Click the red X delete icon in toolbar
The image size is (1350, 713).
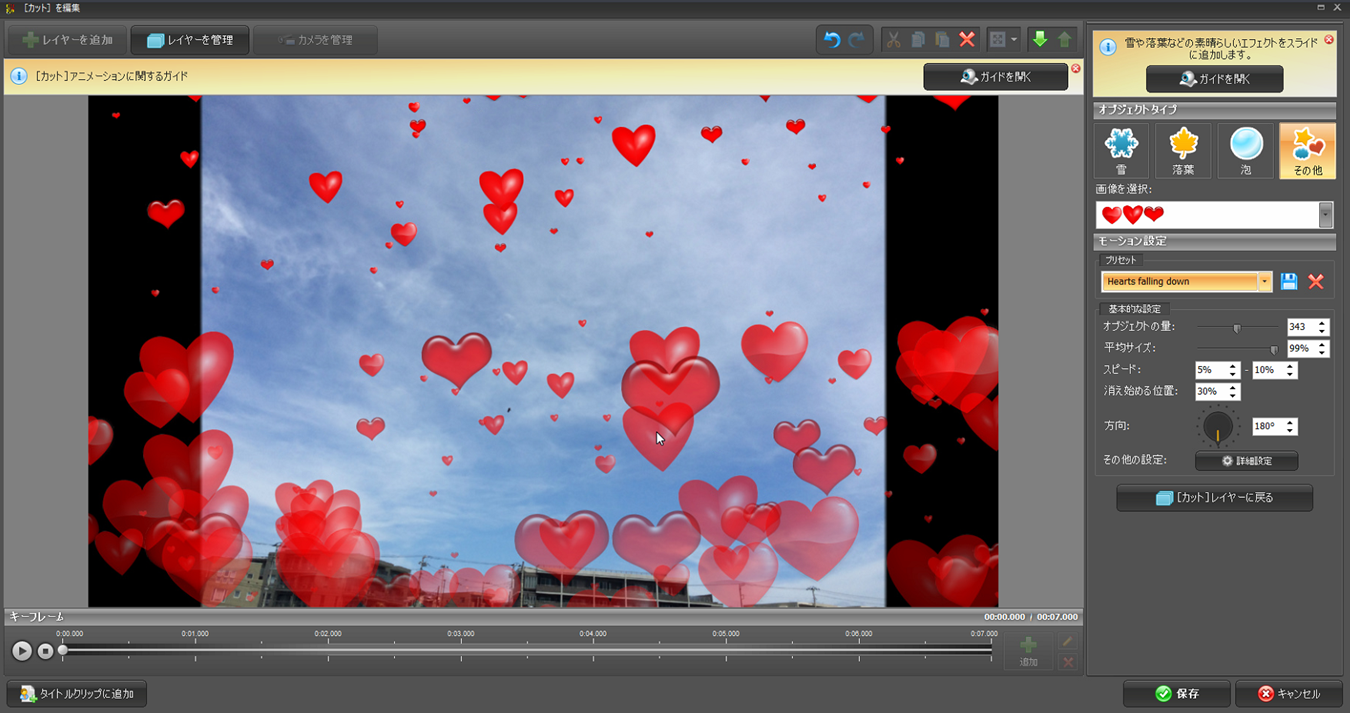[967, 40]
